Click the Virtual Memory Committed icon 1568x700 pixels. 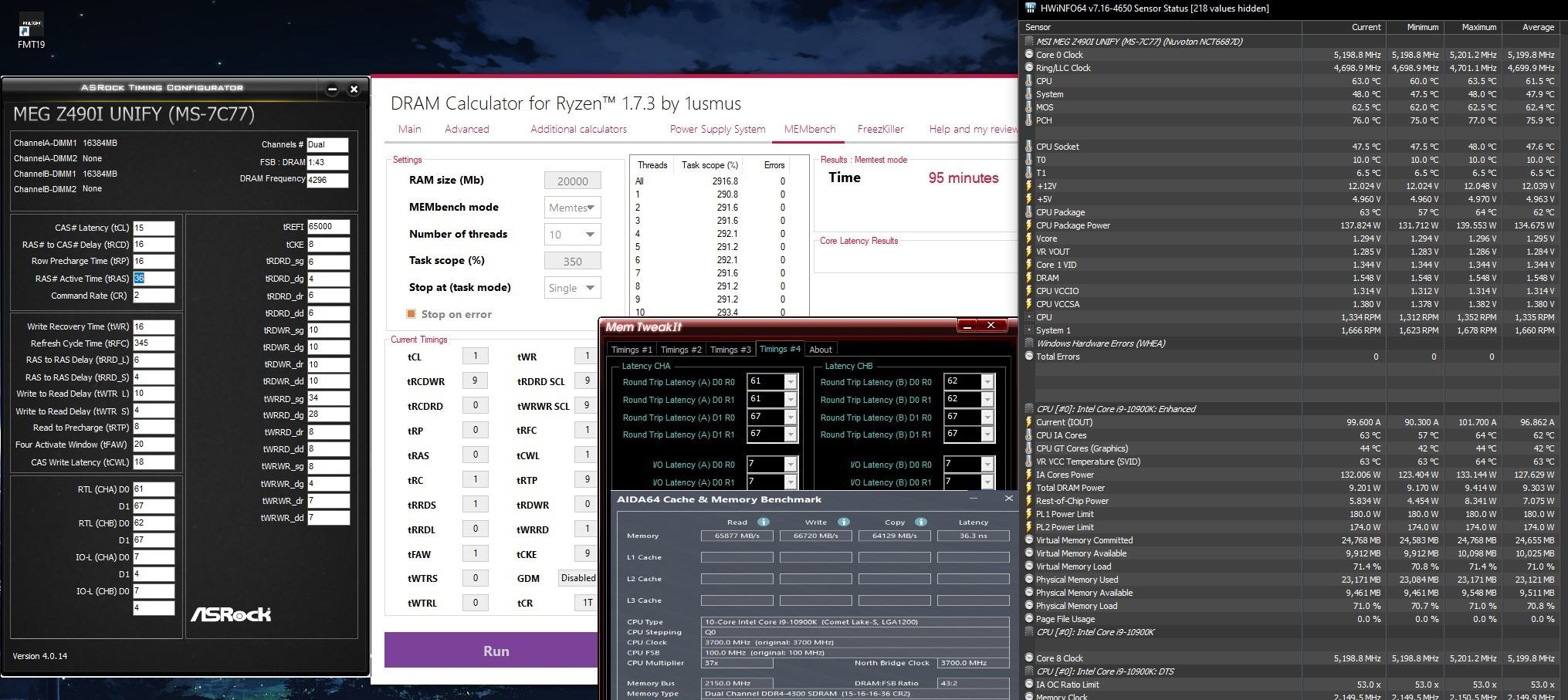coord(1029,540)
